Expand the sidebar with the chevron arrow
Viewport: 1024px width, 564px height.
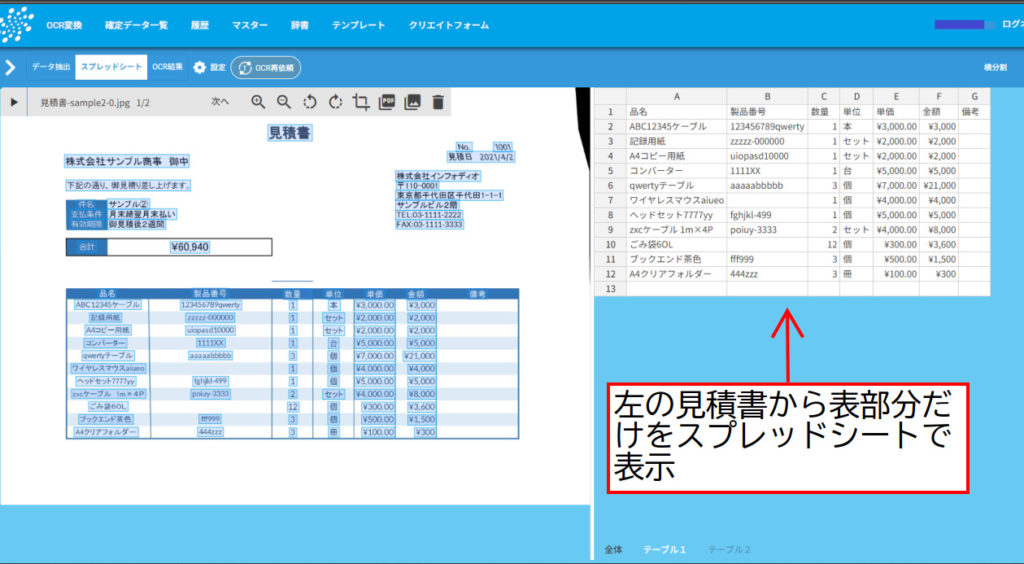point(10,67)
